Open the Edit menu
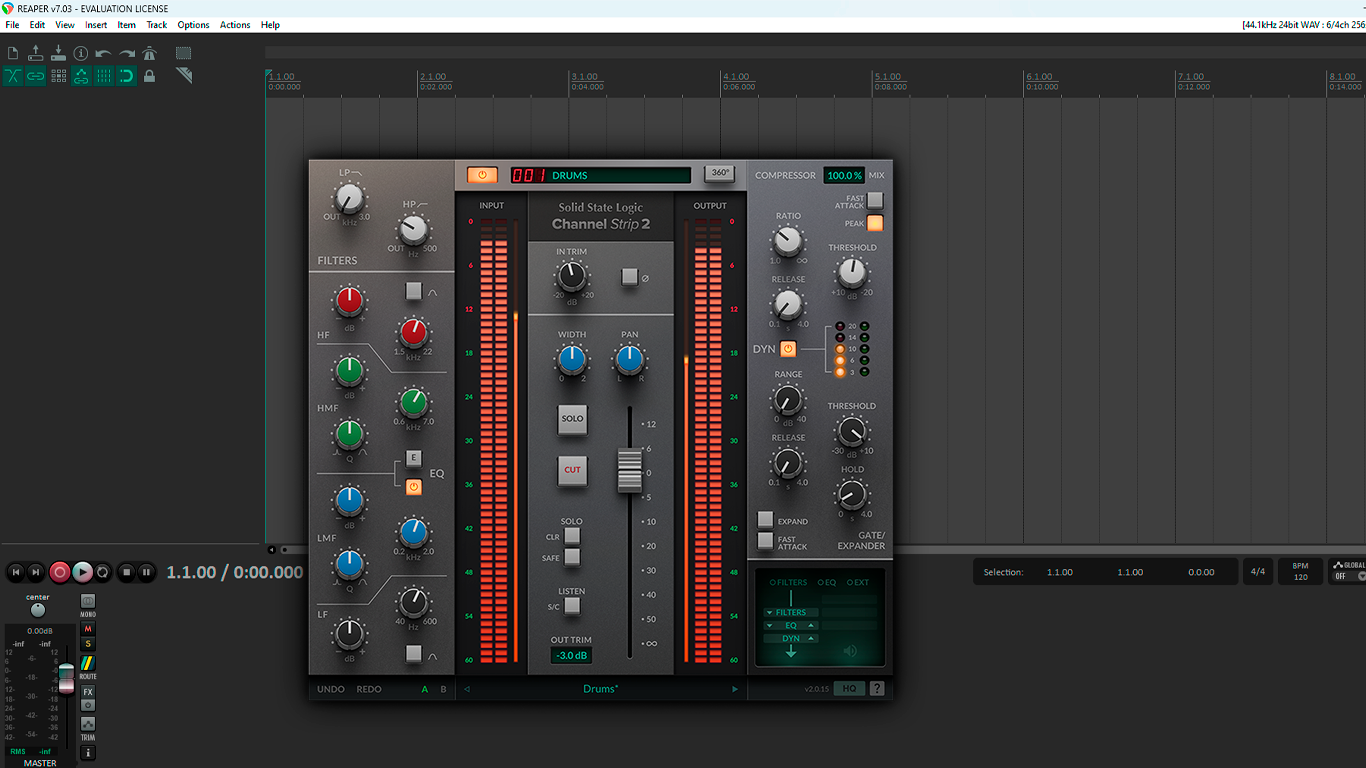Image resolution: width=1366 pixels, height=768 pixels. pyautogui.click(x=37, y=25)
